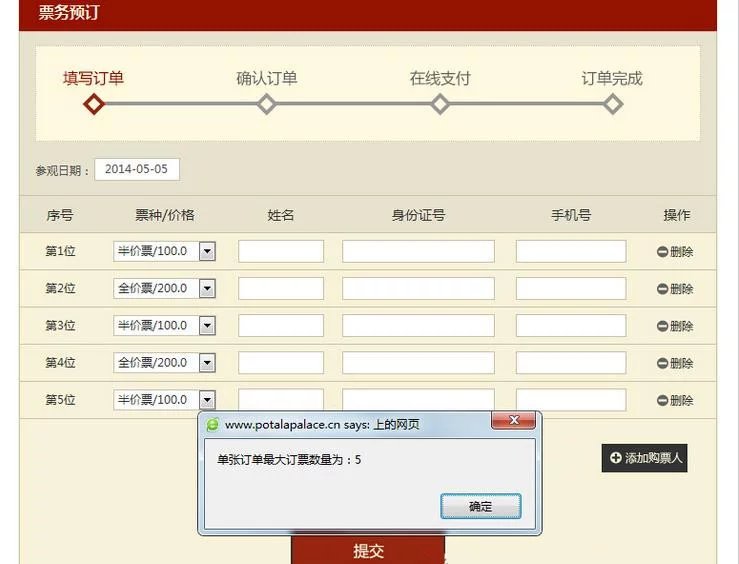Remove row 第5位 using its delete icon
This screenshot has height=564, width=739.
(x=662, y=400)
